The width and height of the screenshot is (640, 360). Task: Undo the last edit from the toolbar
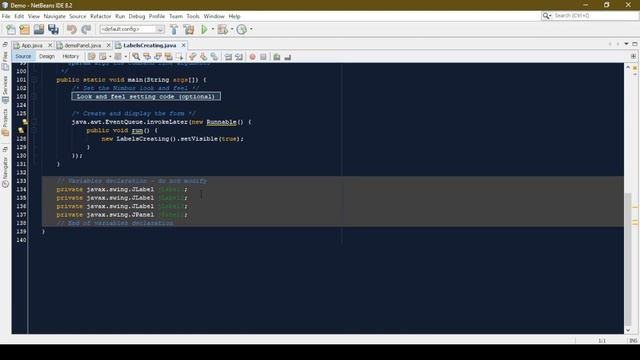71,29
